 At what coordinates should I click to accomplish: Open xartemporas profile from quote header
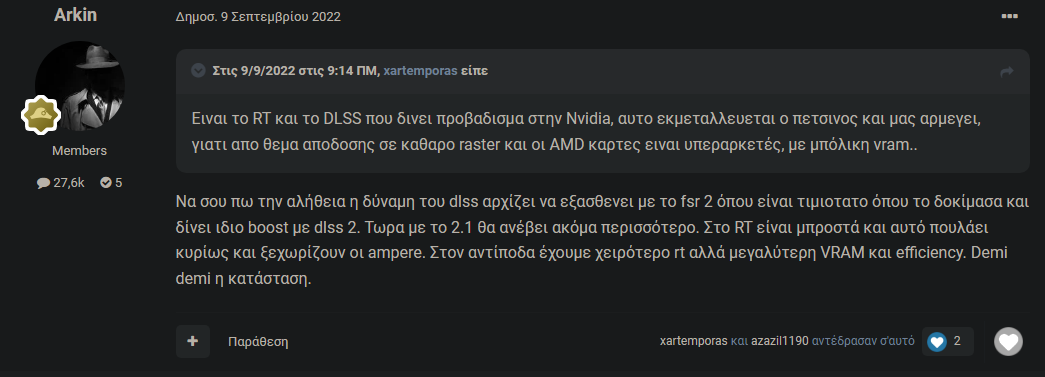click(x=421, y=71)
